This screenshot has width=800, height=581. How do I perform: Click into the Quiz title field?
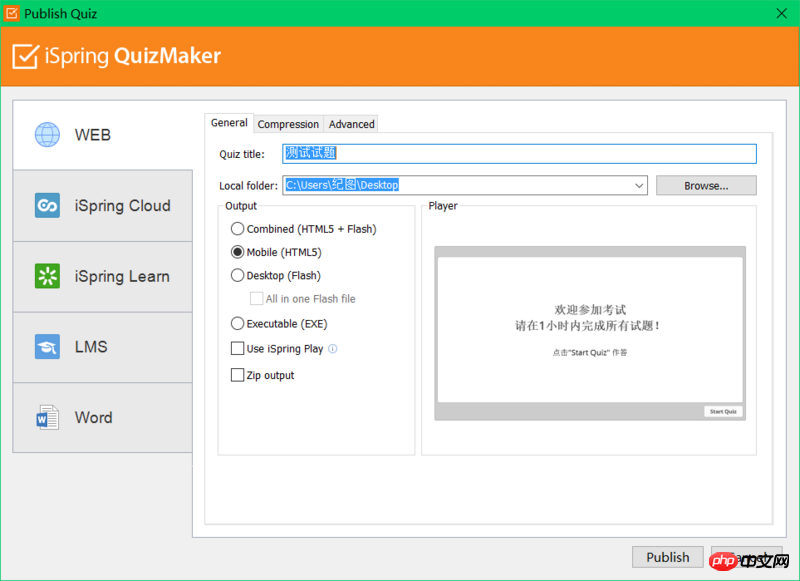(x=519, y=154)
